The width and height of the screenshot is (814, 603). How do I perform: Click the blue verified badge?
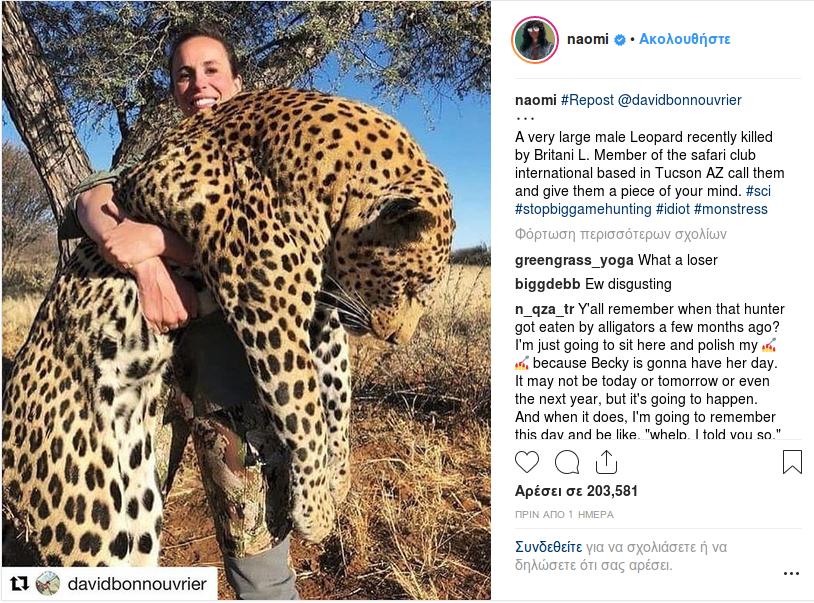[x=620, y=40]
